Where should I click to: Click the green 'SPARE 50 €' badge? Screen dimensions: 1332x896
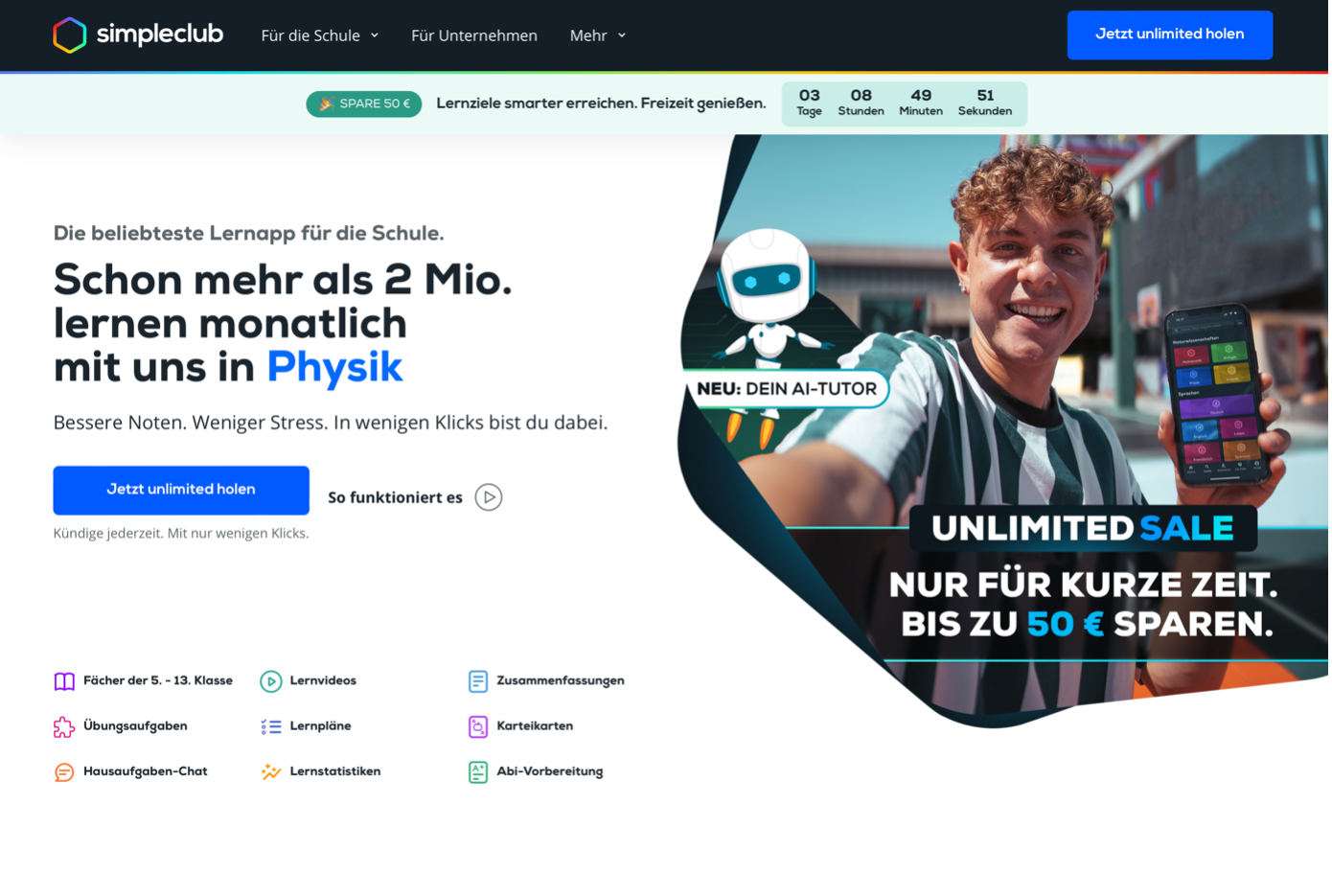tap(365, 104)
